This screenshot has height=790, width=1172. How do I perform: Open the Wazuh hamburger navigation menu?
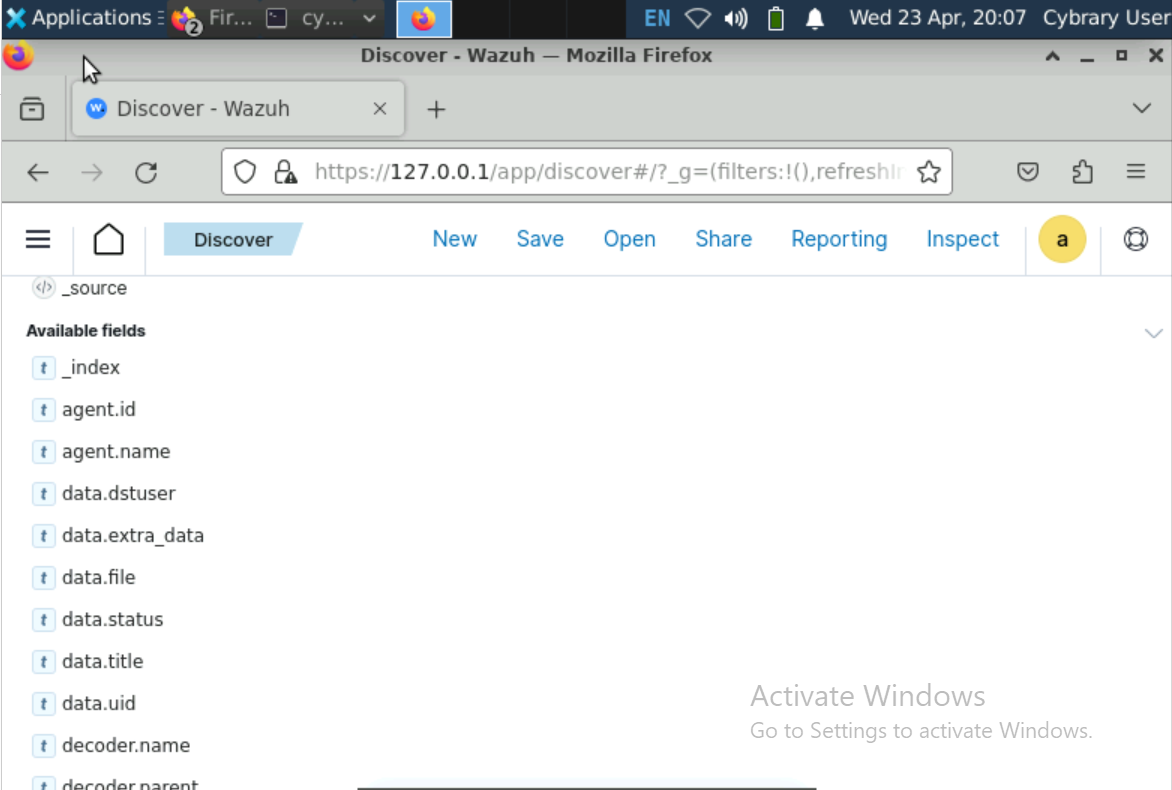click(x=38, y=239)
